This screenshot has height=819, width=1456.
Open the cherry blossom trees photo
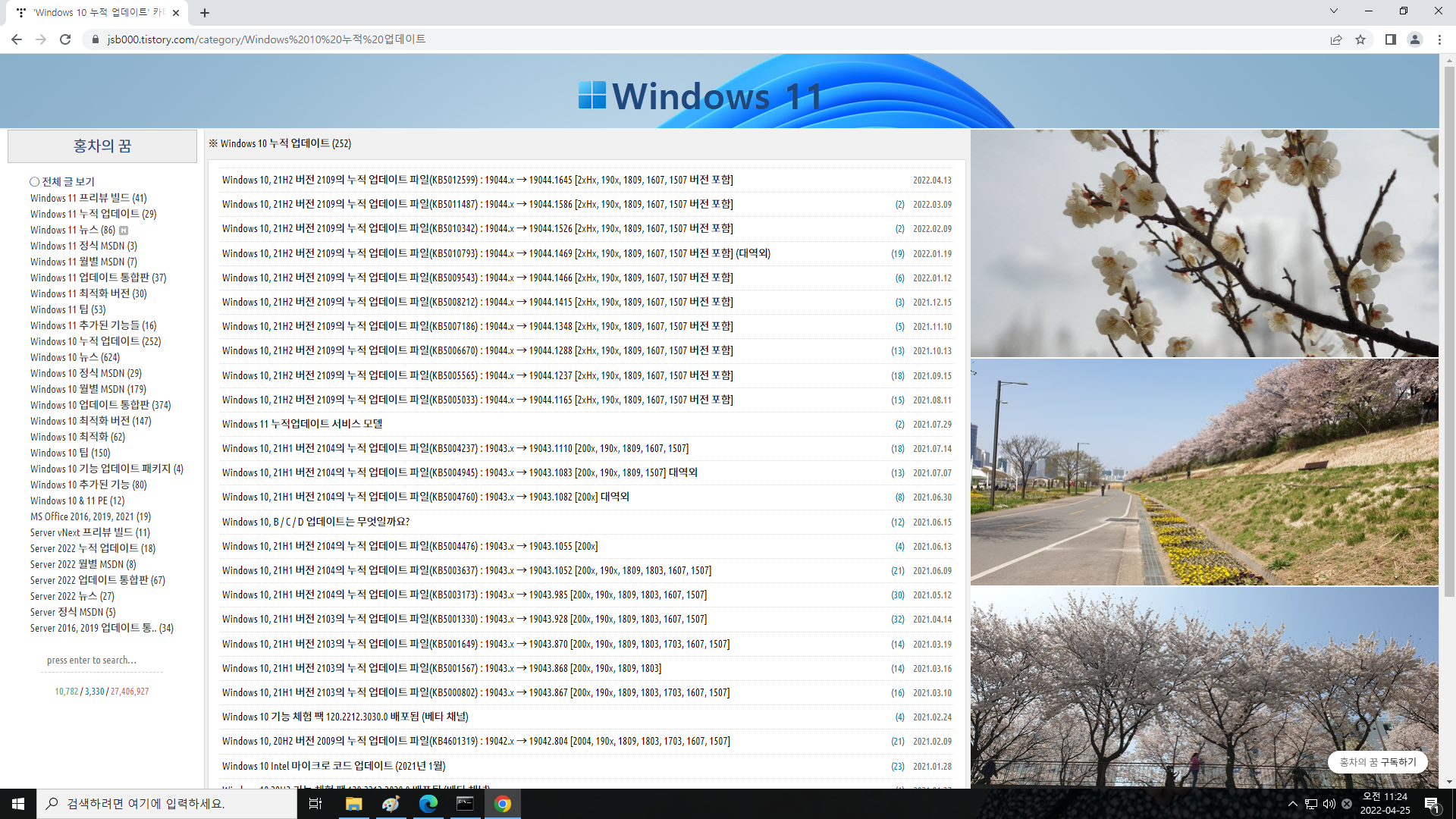point(1204,687)
